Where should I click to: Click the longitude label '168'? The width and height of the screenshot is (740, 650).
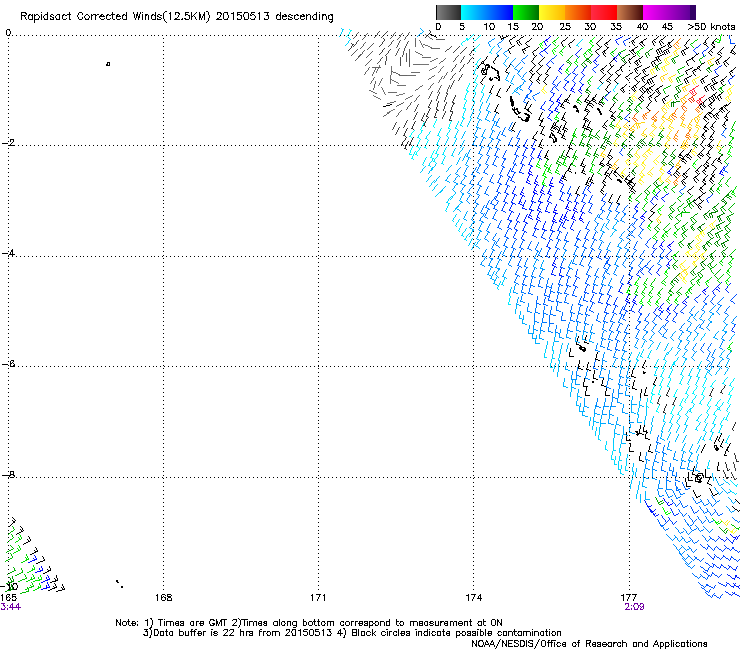163,597
